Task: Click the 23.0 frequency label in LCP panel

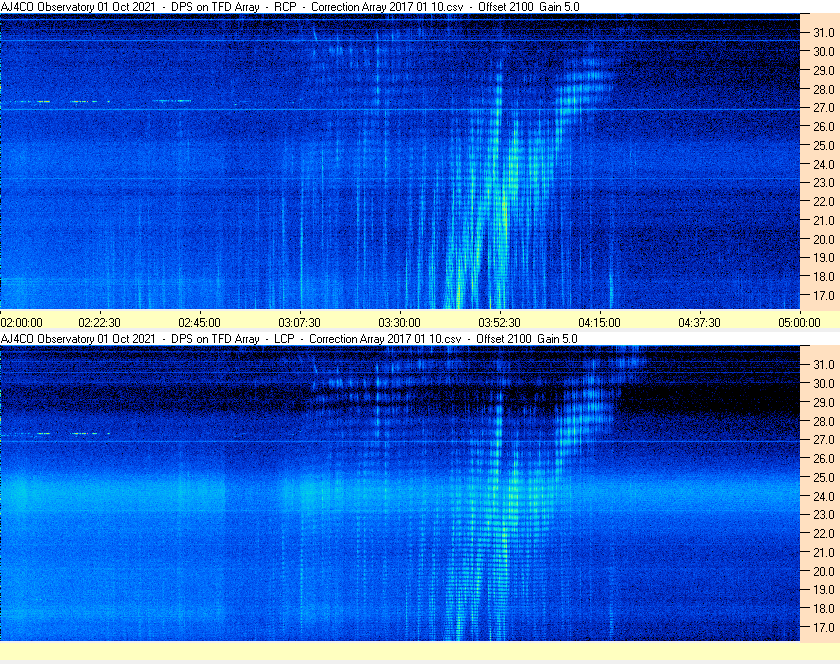Action: tap(824, 515)
